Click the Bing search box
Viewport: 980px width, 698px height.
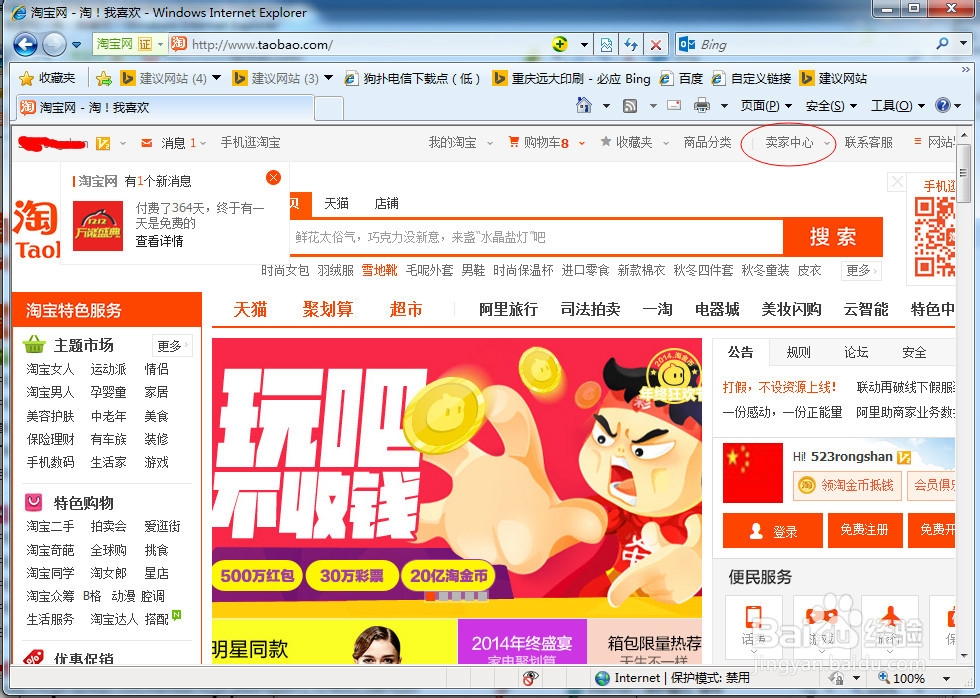[812, 44]
